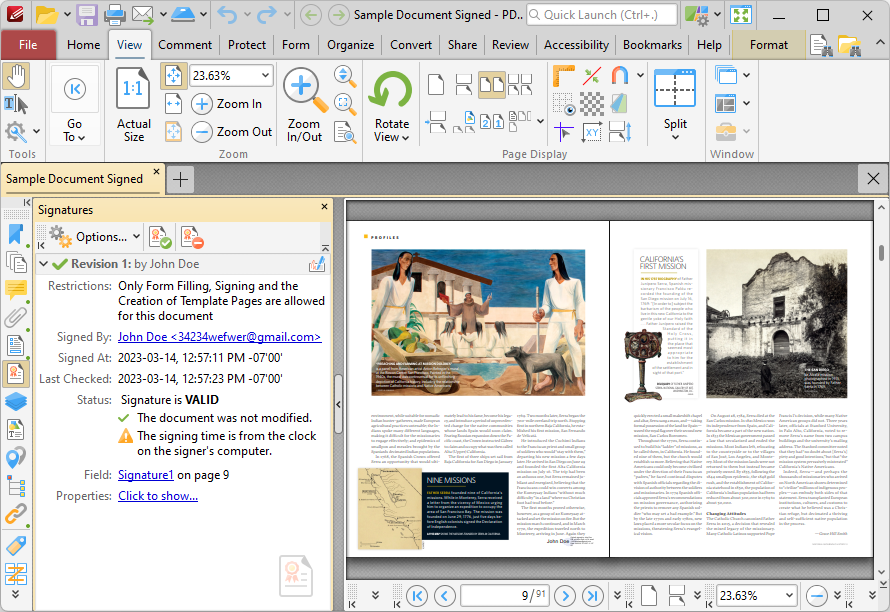Go to previous page button
Image resolution: width=890 pixels, height=612 pixels.
pyautogui.click(x=444, y=596)
